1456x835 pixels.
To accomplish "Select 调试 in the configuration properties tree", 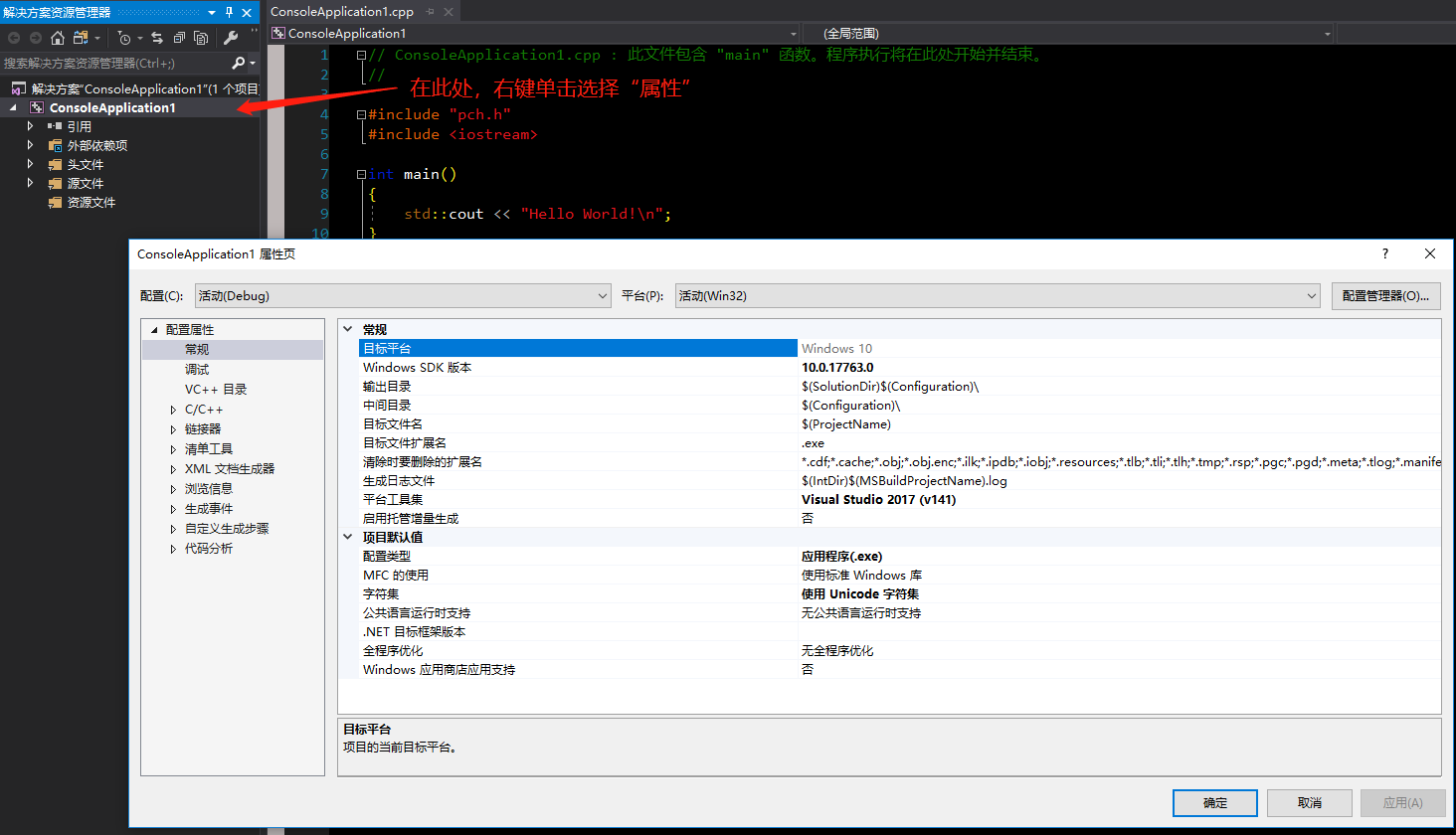I will pos(197,369).
